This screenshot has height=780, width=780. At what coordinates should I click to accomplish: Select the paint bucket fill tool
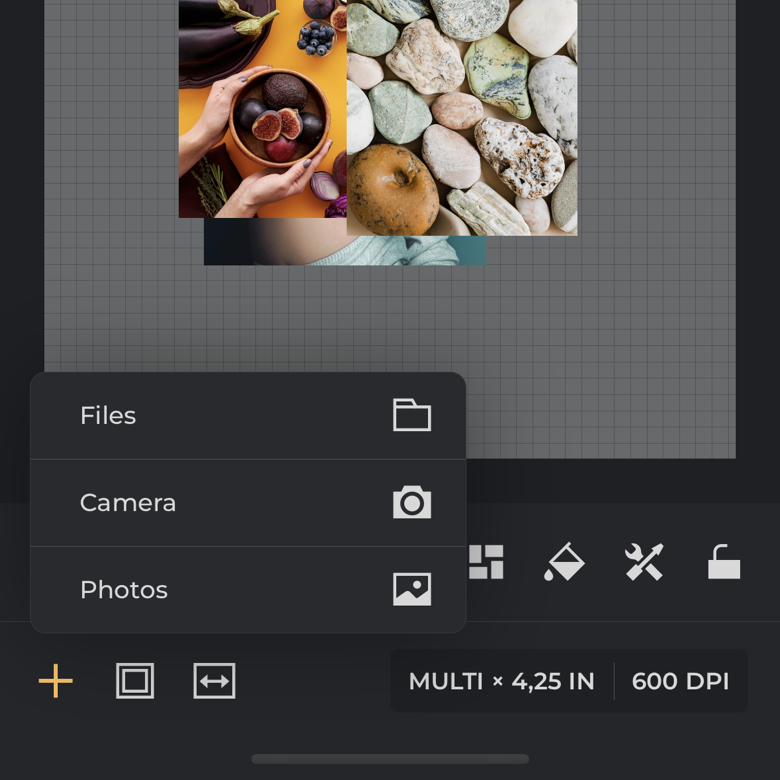[x=564, y=562]
